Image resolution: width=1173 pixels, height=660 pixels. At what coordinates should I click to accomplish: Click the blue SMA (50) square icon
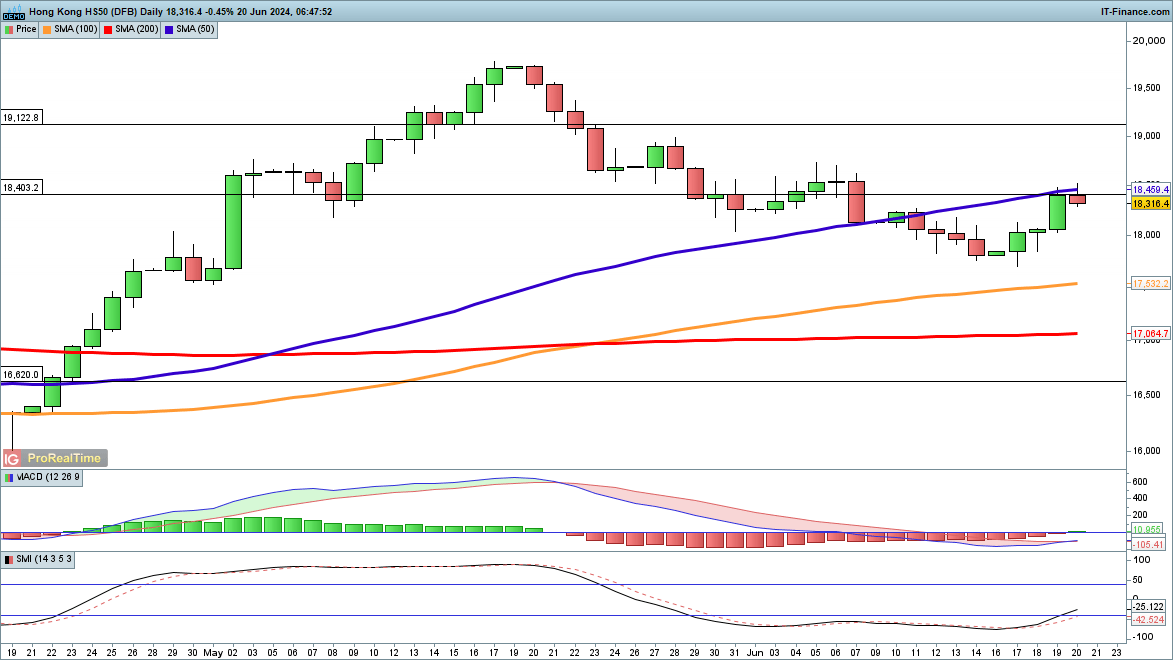(170, 30)
